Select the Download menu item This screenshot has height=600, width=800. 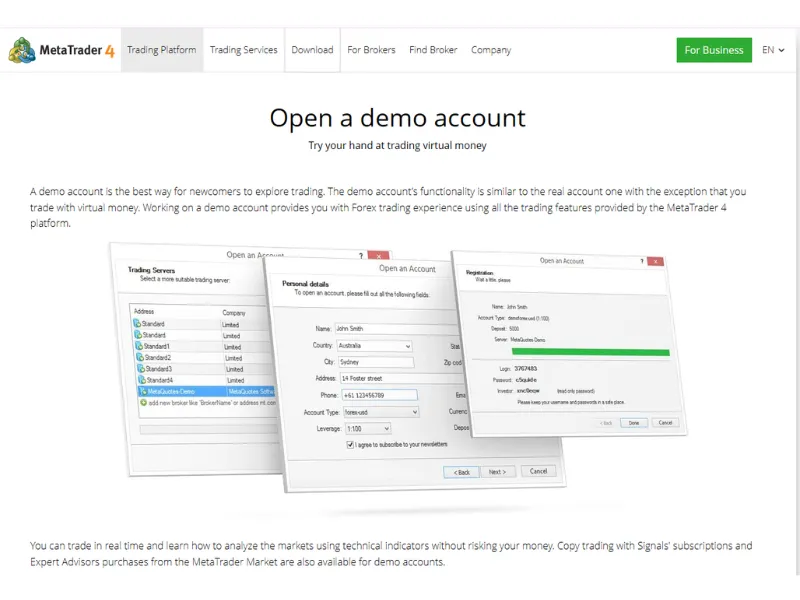coord(312,50)
